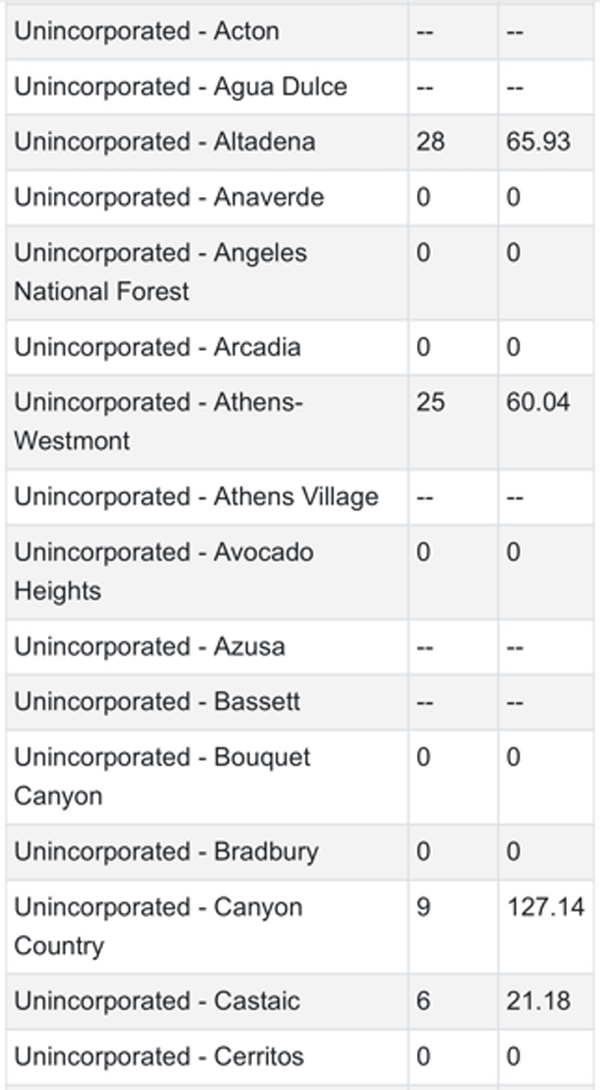Click the Canyon Country rate 127.14
Screen dimensions: 600x1090
(x=545, y=907)
